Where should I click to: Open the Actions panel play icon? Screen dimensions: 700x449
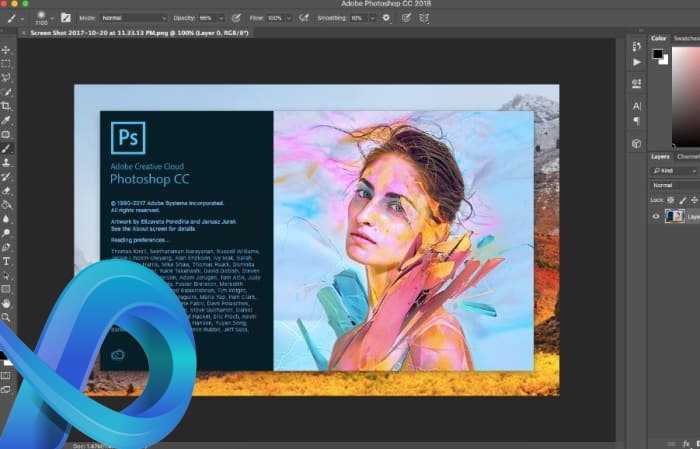pyautogui.click(x=637, y=62)
